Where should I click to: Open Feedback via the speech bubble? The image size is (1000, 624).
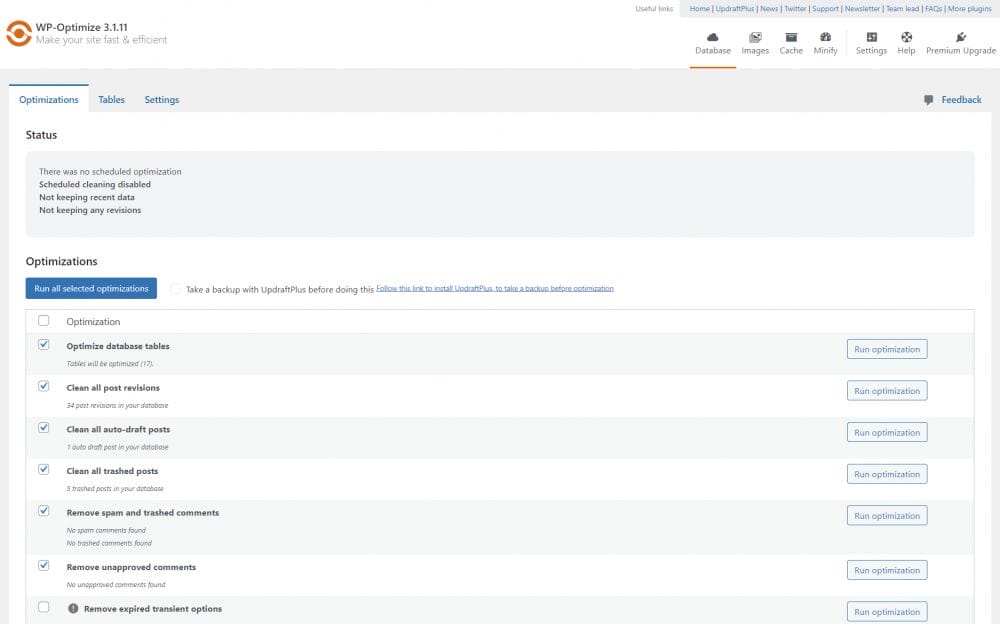pos(929,100)
